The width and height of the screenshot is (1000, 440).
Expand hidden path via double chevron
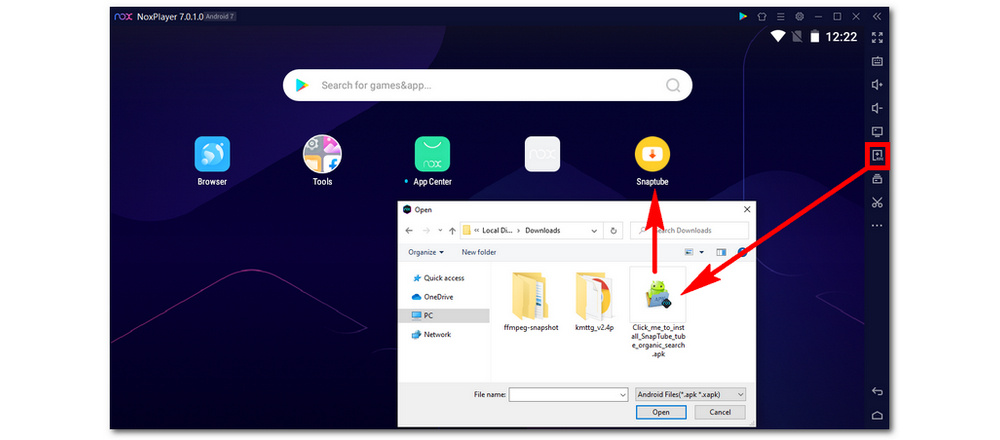point(476,230)
